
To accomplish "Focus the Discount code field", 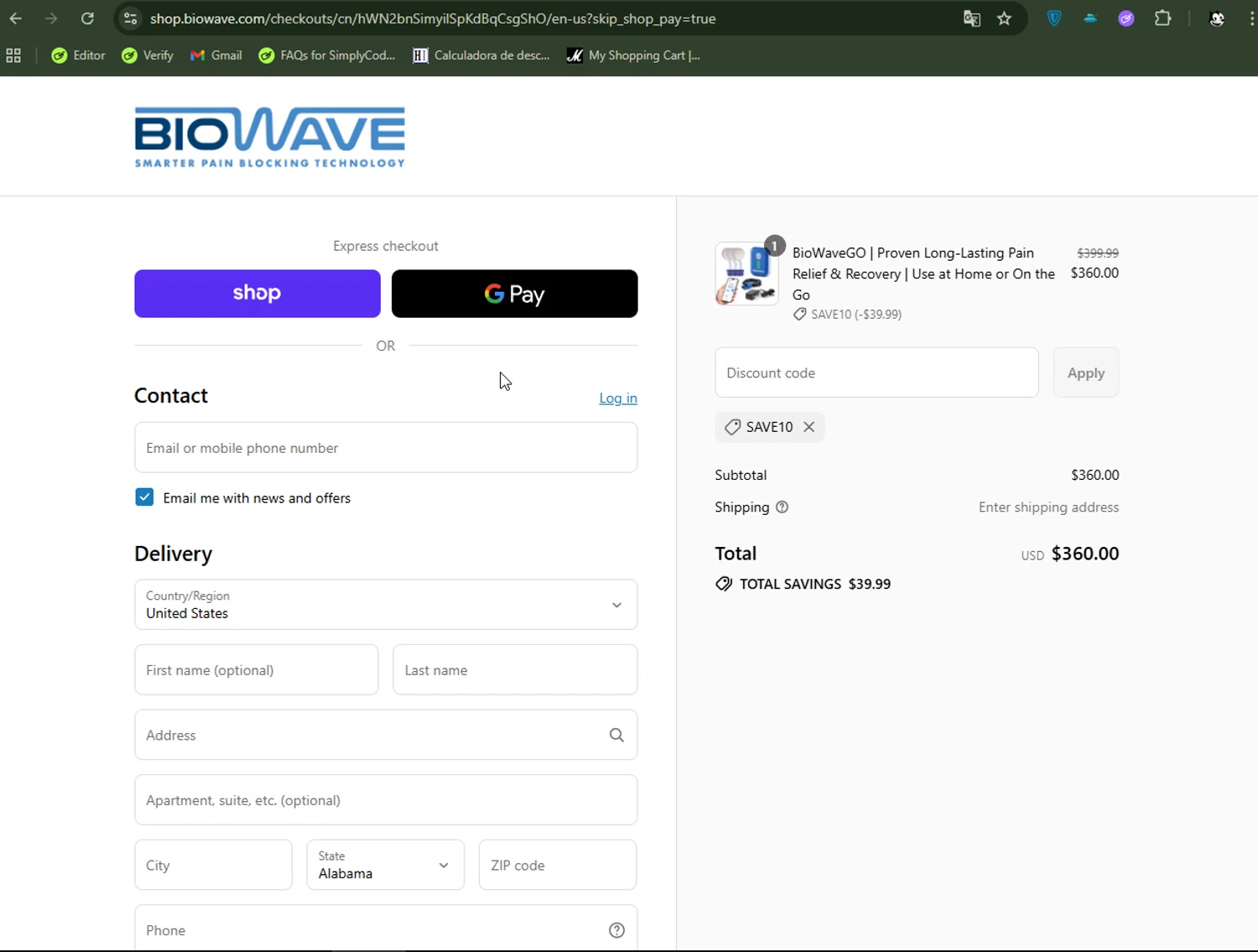I will click(876, 372).
